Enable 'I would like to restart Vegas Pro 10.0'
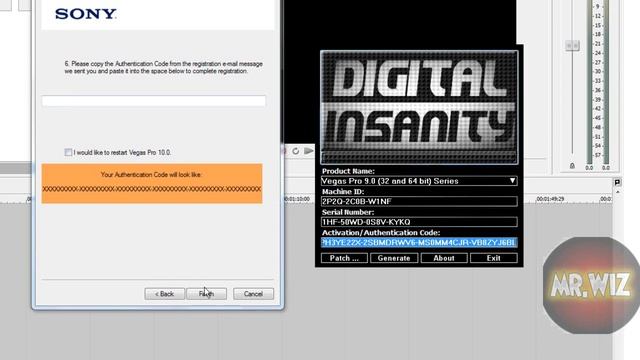The image size is (640, 360). pos(68,152)
